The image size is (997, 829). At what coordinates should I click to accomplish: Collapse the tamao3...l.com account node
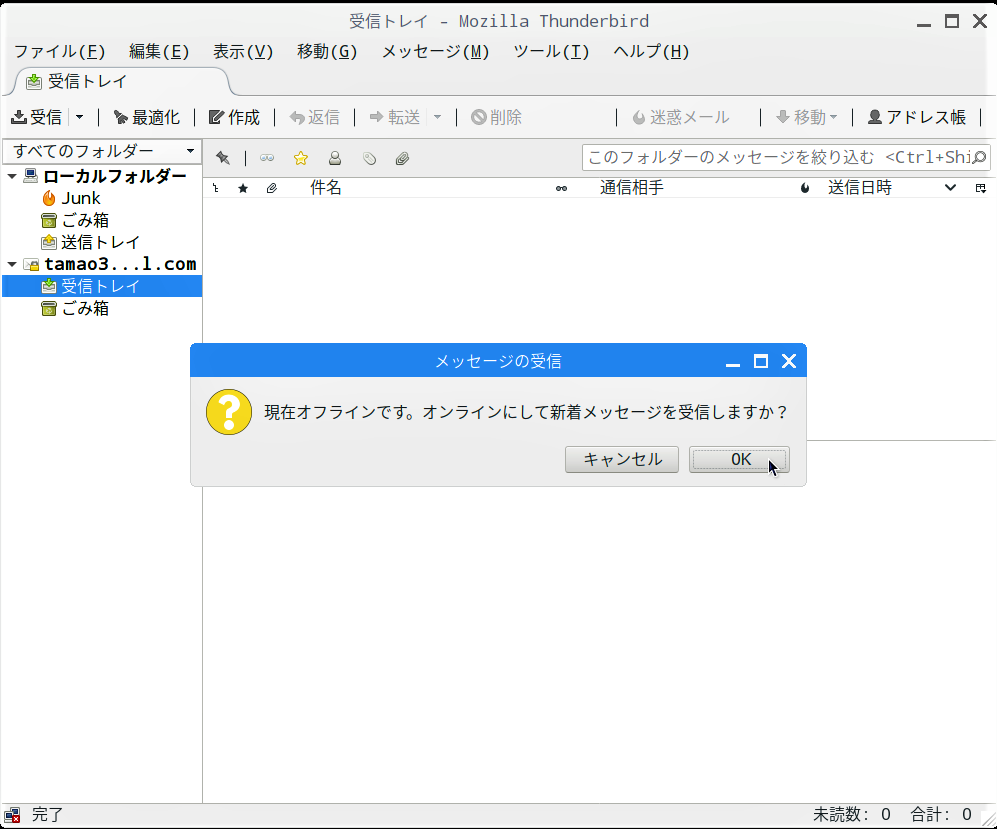click(12, 264)
